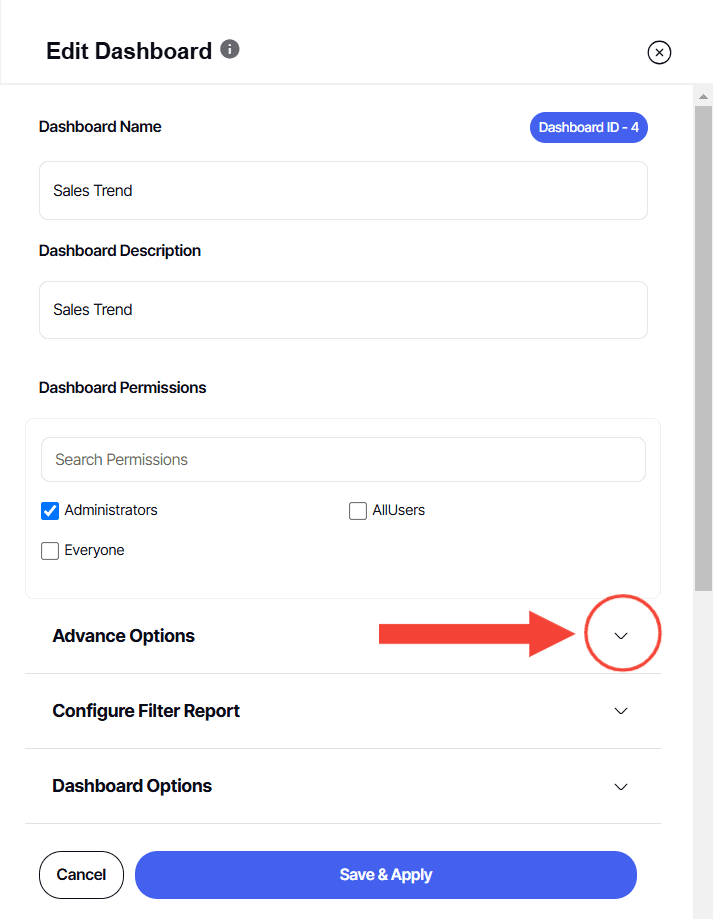Click the Cancel button

click(x=81, y=874)
